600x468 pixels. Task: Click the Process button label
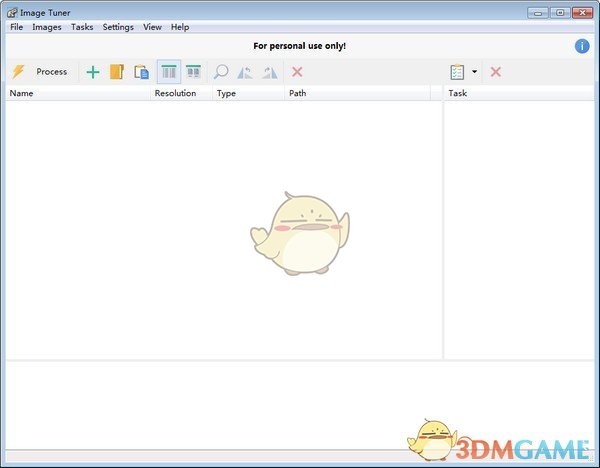(x=52, y=72)
